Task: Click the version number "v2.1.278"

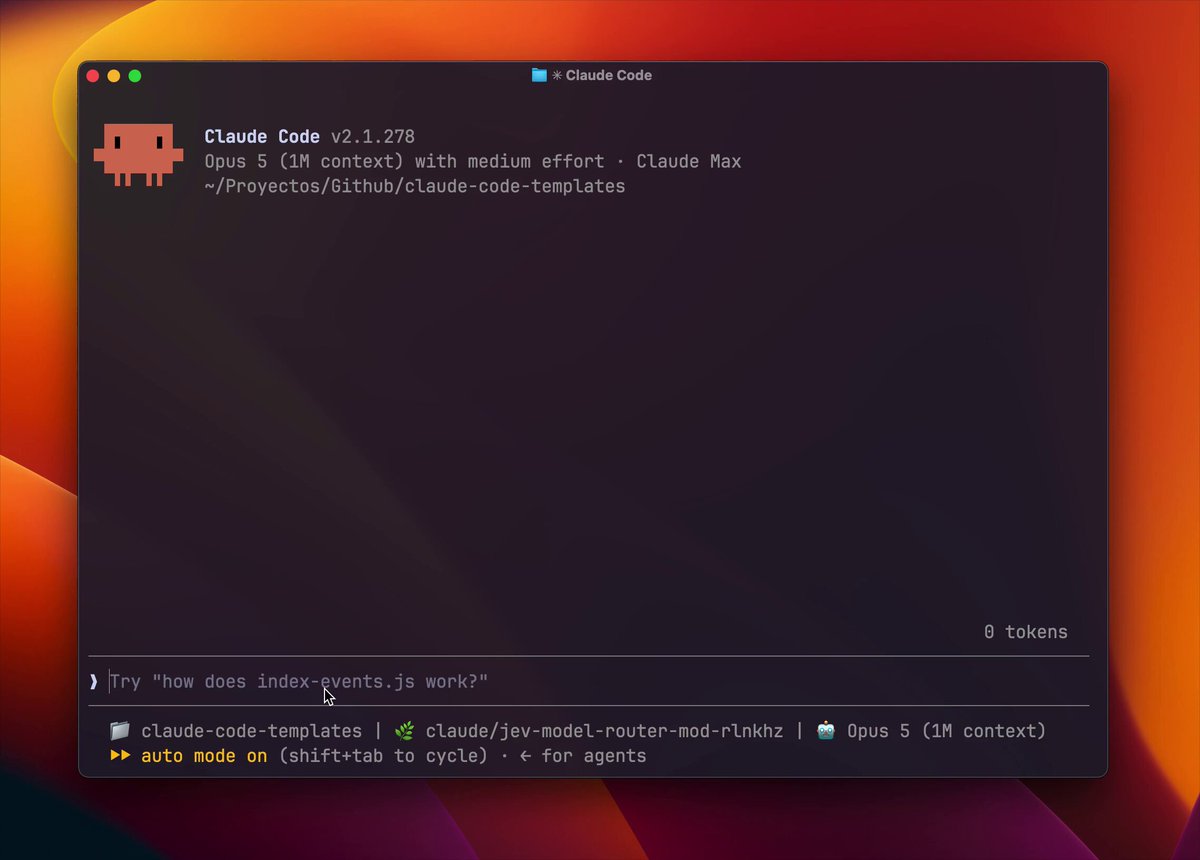Action: 373,136
